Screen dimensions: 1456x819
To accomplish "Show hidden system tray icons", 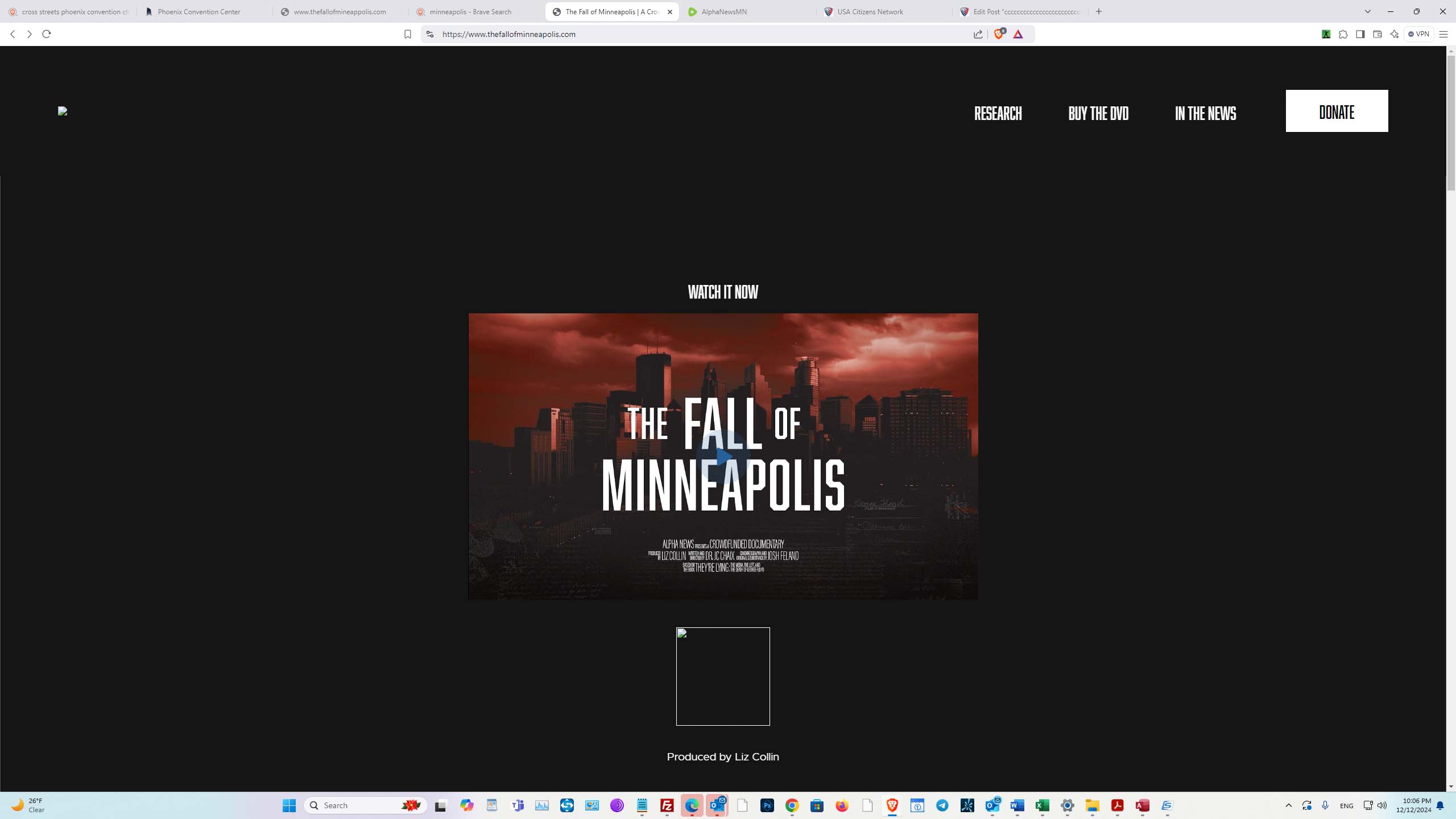I will (x=1289, y=805).
